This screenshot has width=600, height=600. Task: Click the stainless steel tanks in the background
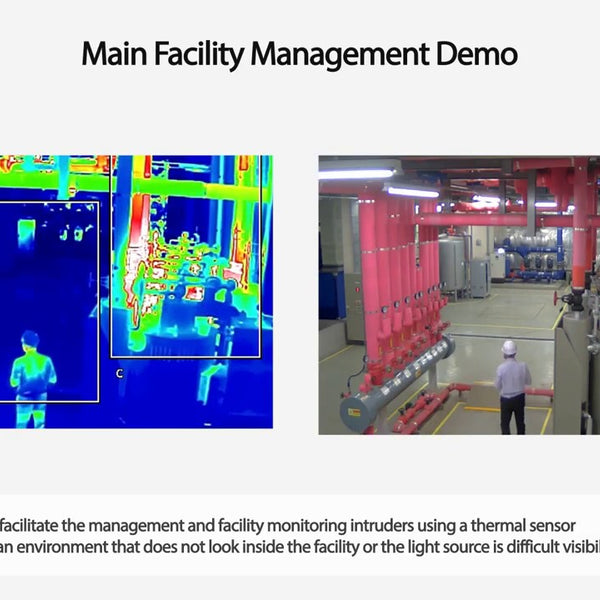(454, 262)
